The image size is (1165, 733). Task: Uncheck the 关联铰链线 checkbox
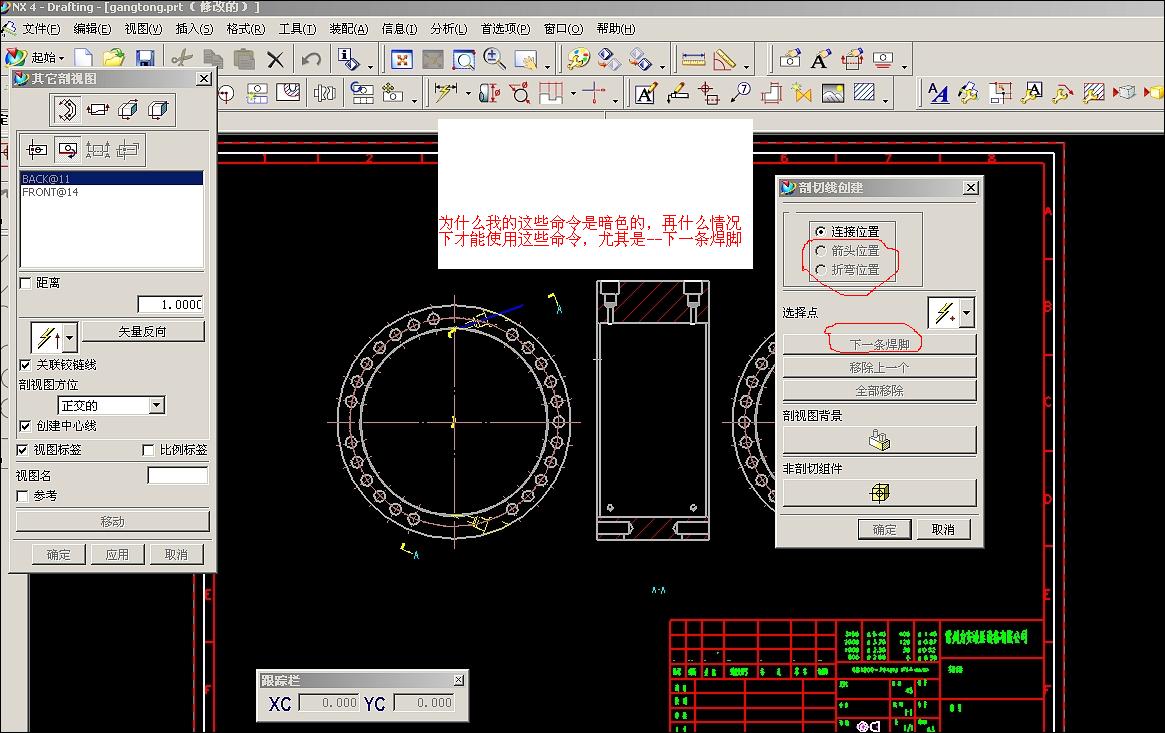tap(25, 365)
